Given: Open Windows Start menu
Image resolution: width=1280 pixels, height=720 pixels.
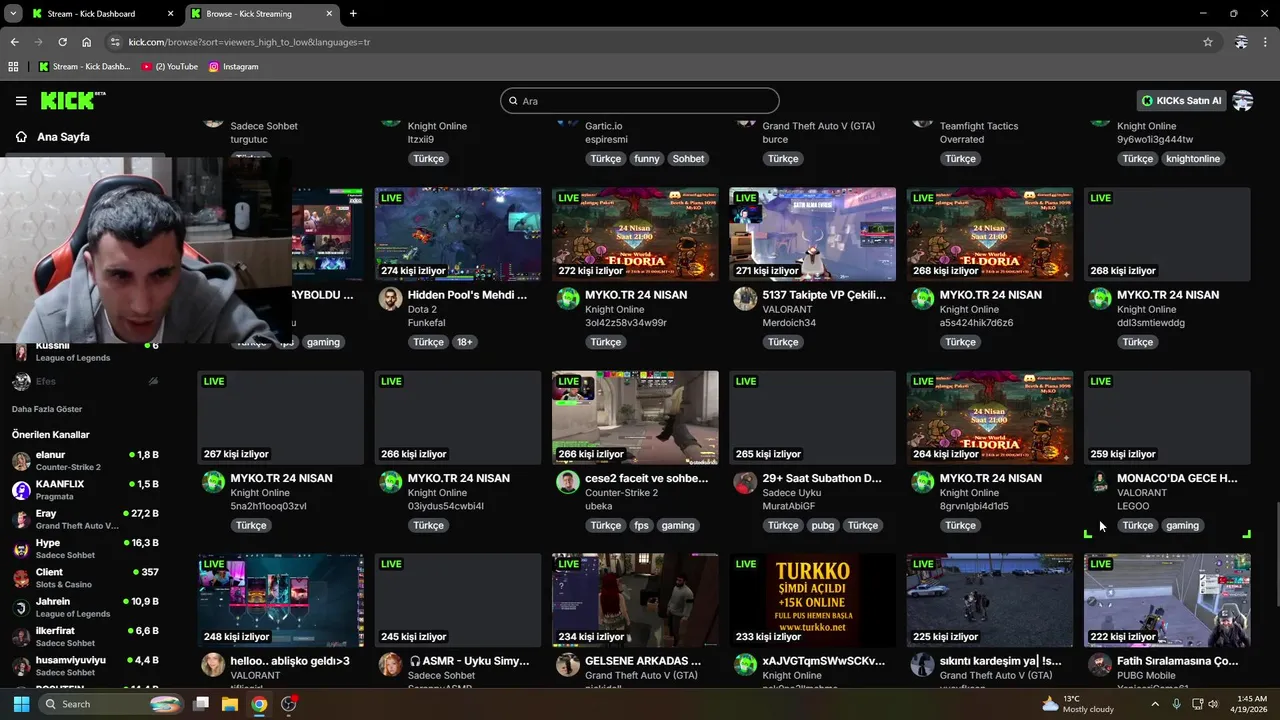Looking at the screenshot, I should click(21, 704).
